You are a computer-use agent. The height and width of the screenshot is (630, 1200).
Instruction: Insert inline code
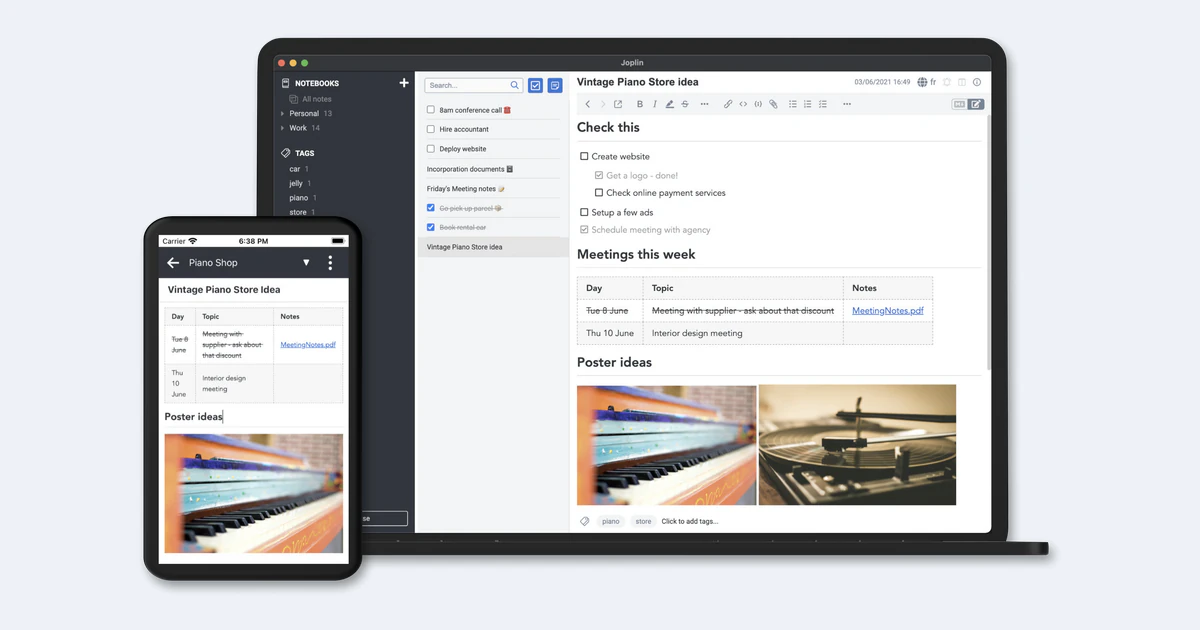pyautogui.click(x=743, y=104)
